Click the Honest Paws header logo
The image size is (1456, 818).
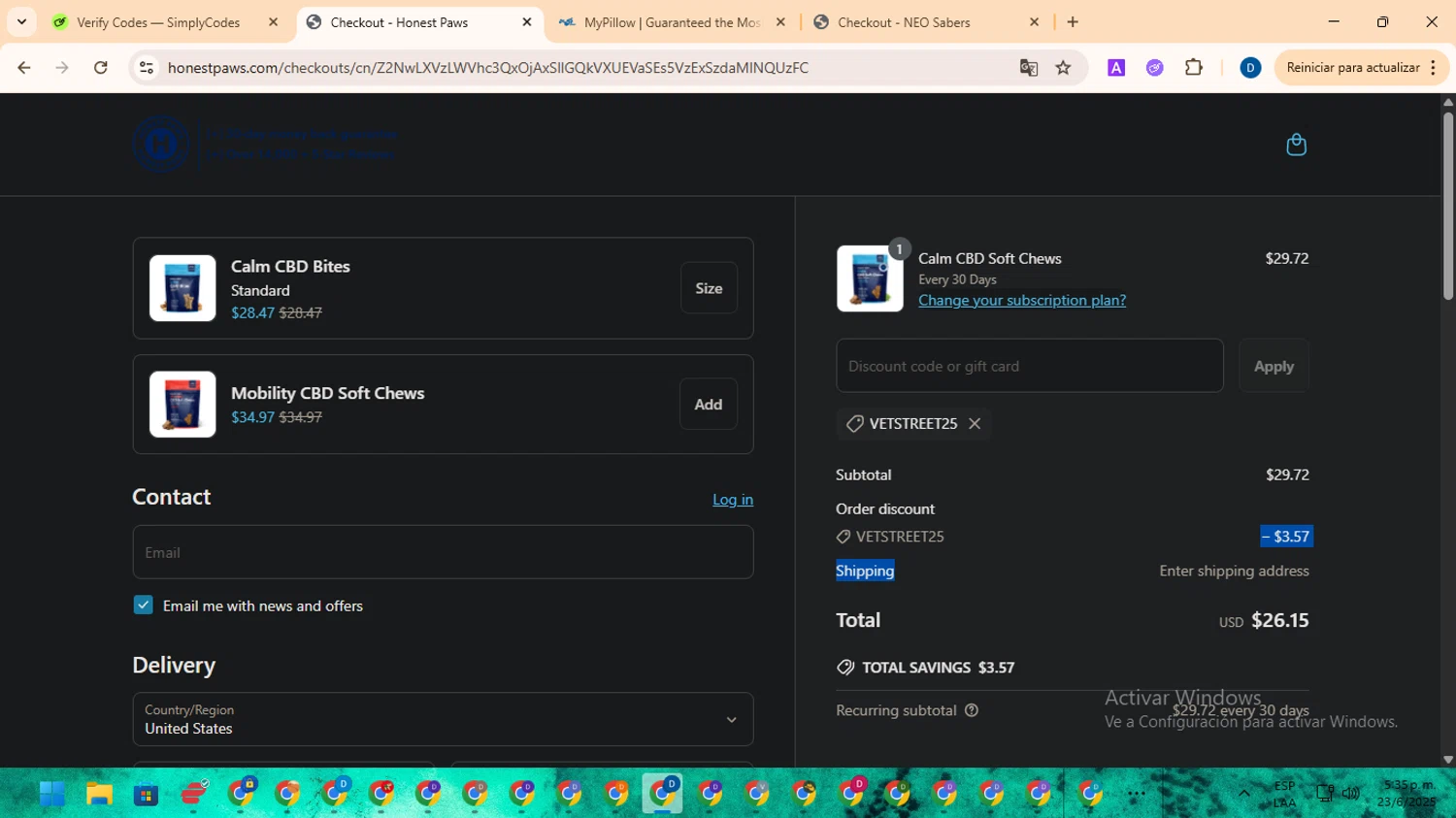266,144
